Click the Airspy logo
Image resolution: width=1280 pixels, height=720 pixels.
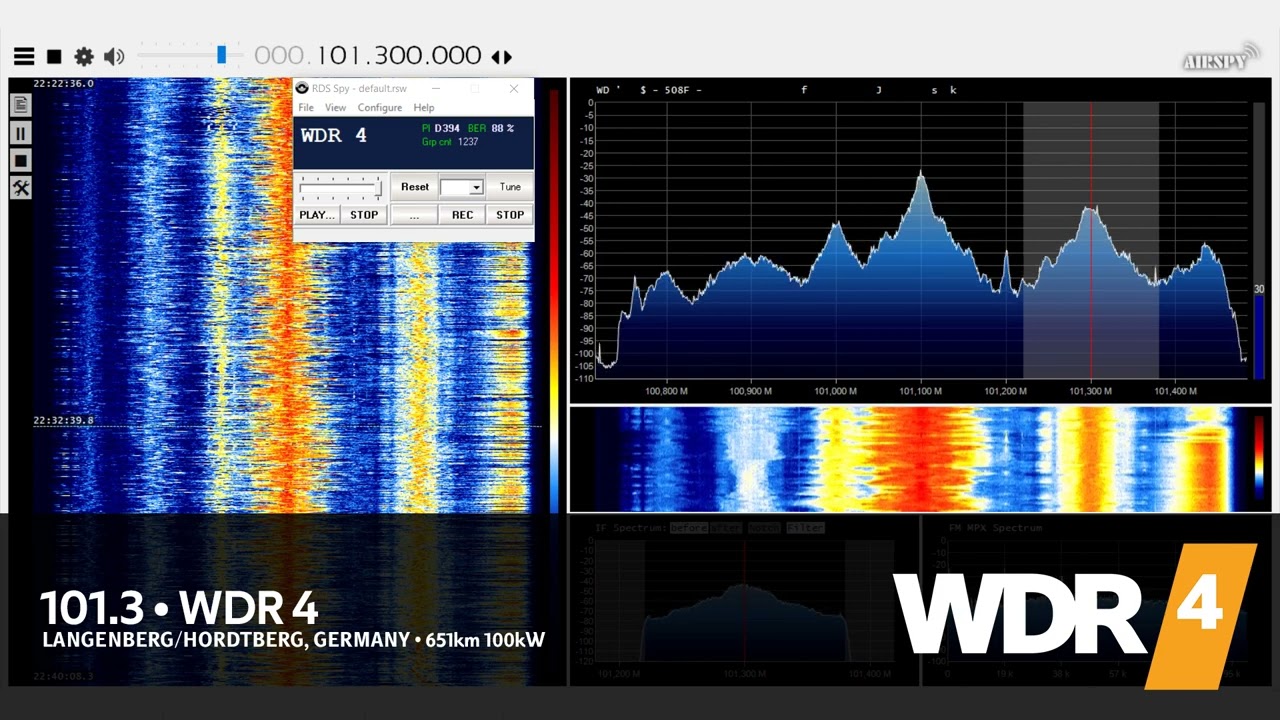coord(1221,57)
